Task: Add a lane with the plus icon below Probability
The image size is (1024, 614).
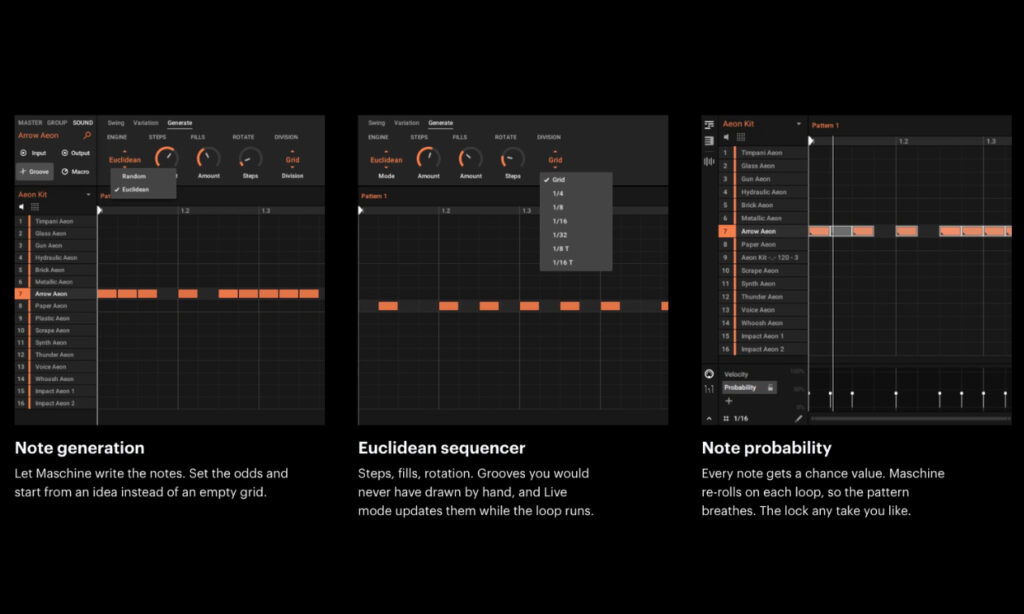Action: tap(729, 401)
